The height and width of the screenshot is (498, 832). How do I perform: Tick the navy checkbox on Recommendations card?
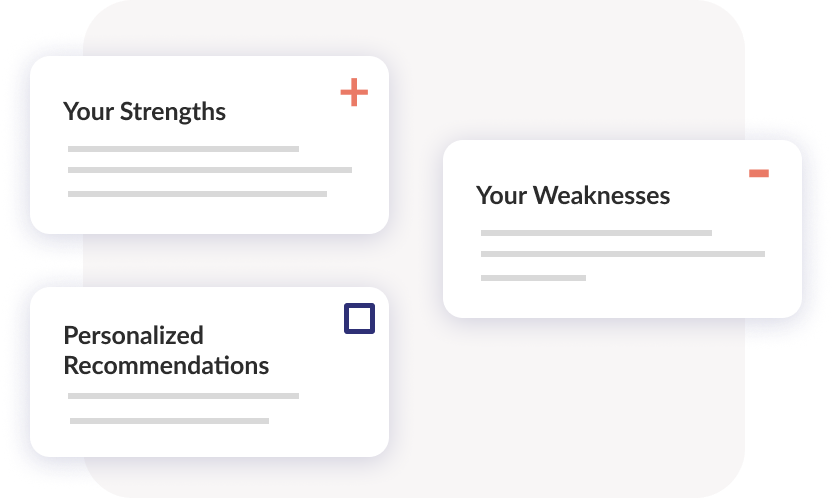360,318
